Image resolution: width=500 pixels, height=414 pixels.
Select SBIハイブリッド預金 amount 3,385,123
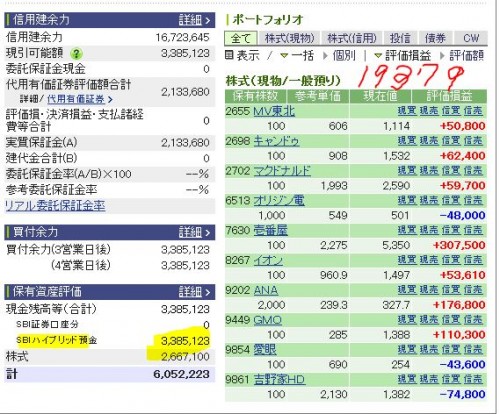tap(185, 341)
